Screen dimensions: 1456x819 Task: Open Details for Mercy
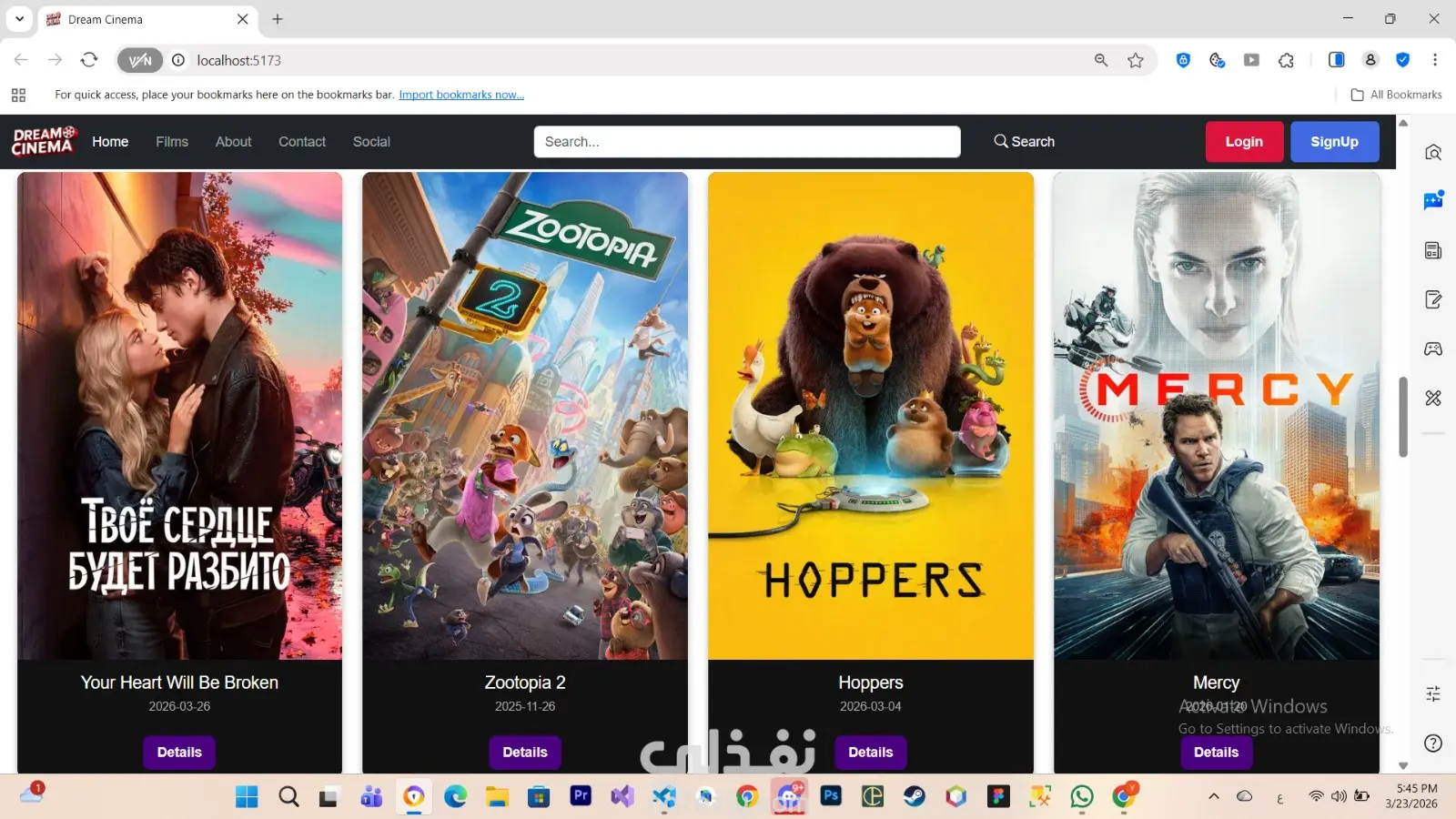click(1217, 753)
